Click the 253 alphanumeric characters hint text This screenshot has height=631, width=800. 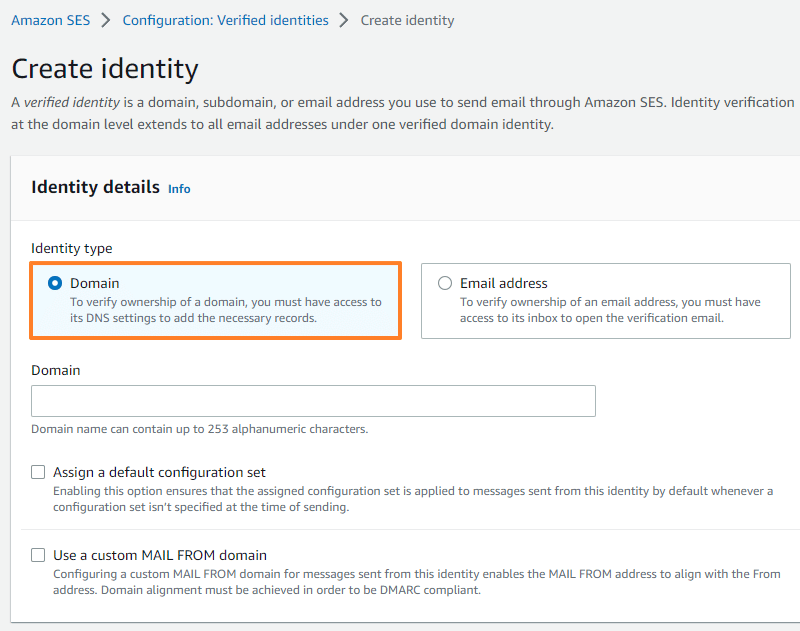click(x=199, y=429)
